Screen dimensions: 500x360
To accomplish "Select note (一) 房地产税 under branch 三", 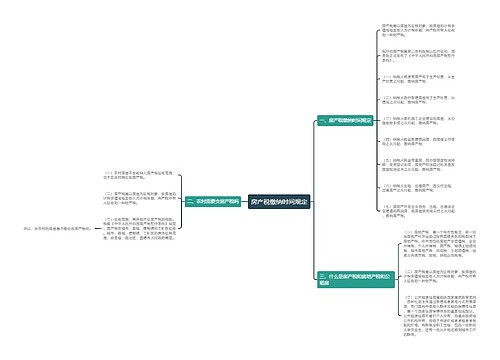I will [x=440, y=243].
